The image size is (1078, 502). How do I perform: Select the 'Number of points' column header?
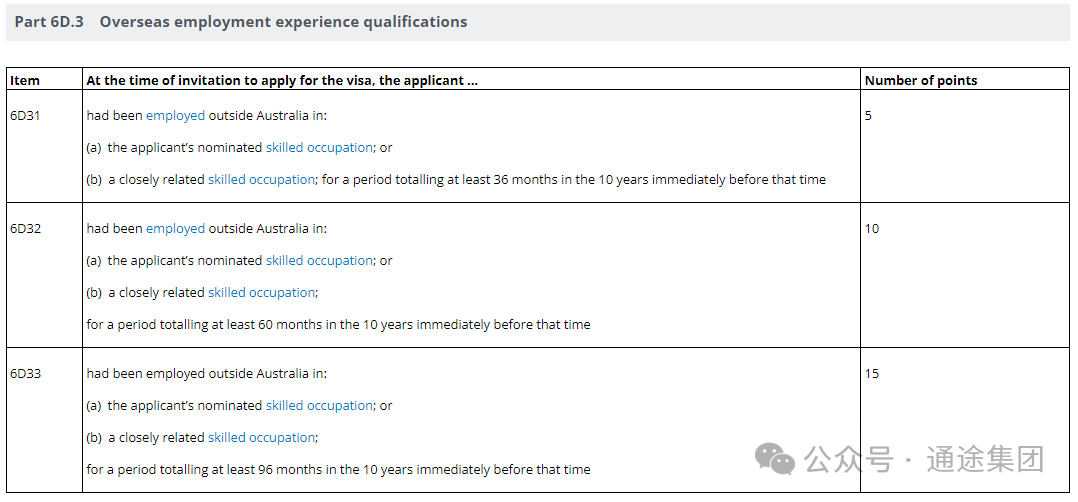pyautogui.click(x=920, y=80)
